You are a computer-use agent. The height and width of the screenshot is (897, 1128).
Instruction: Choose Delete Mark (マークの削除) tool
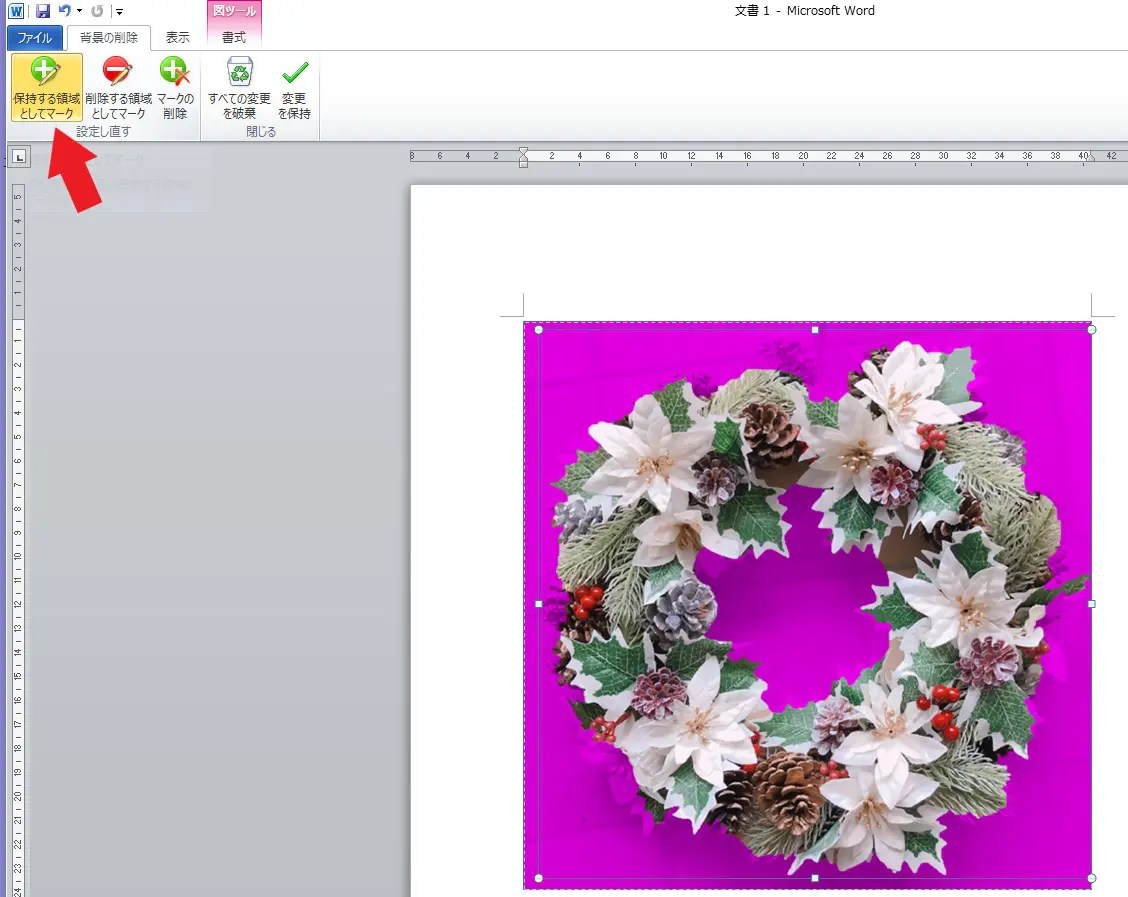point(175,87)
